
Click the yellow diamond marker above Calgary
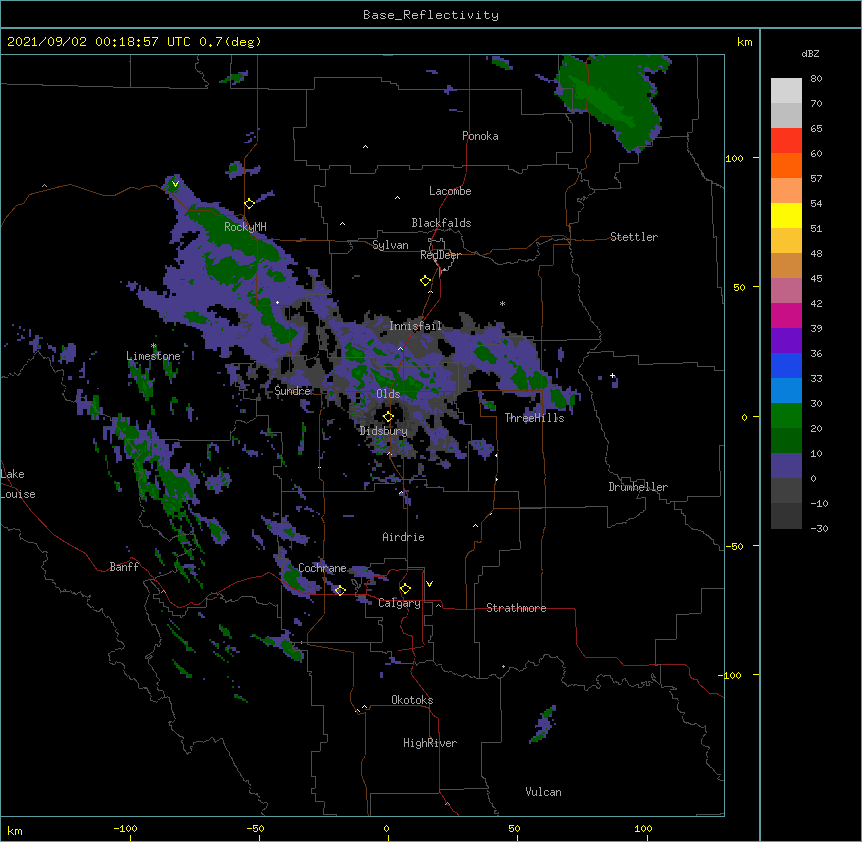405,589
